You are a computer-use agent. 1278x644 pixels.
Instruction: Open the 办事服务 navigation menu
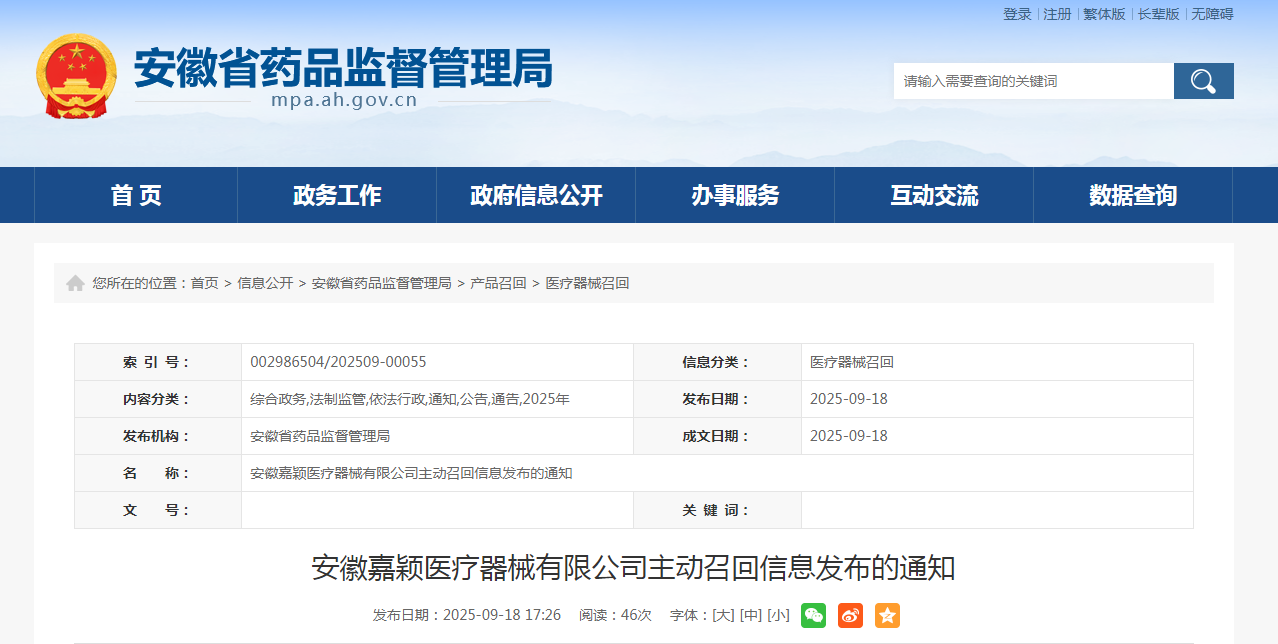(x=735, y=195)
